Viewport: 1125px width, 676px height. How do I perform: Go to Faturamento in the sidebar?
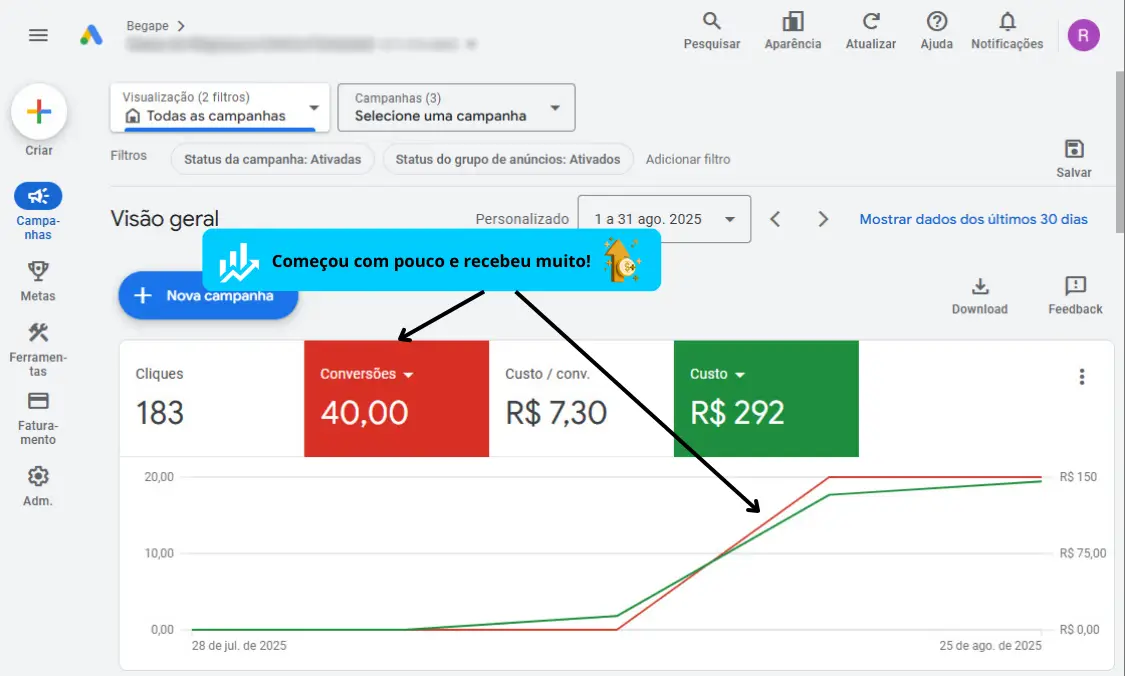pos(38,402)
